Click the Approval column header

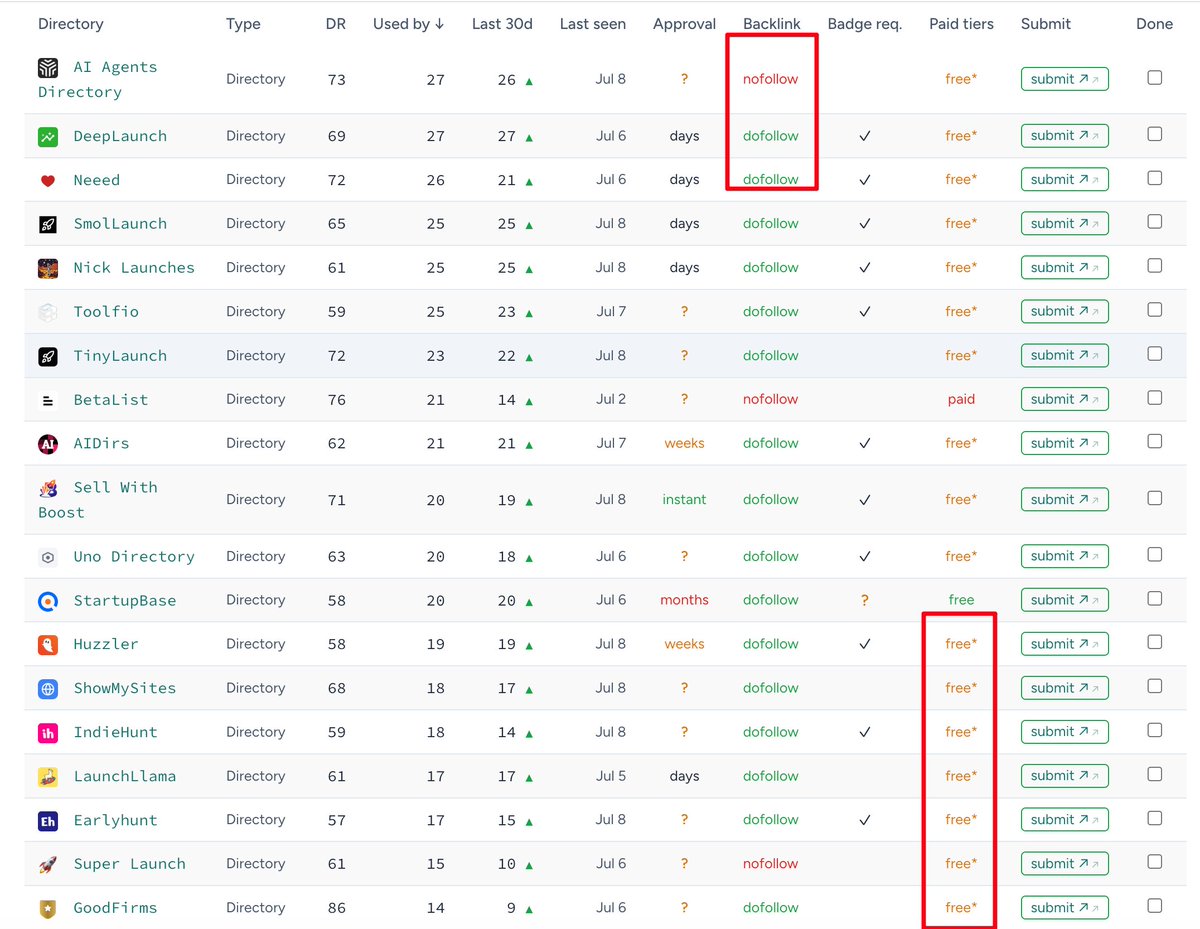[x=685, y=24]
